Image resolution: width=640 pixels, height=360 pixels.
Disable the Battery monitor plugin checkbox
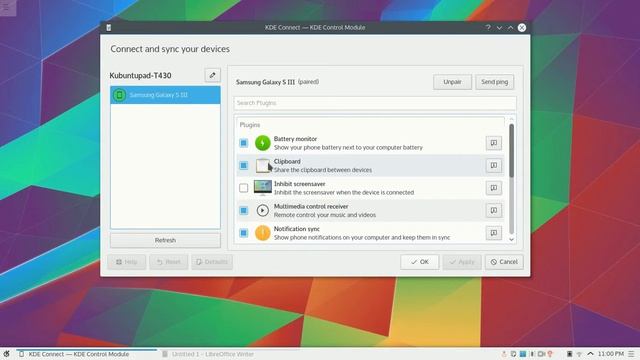pos(244,143)
